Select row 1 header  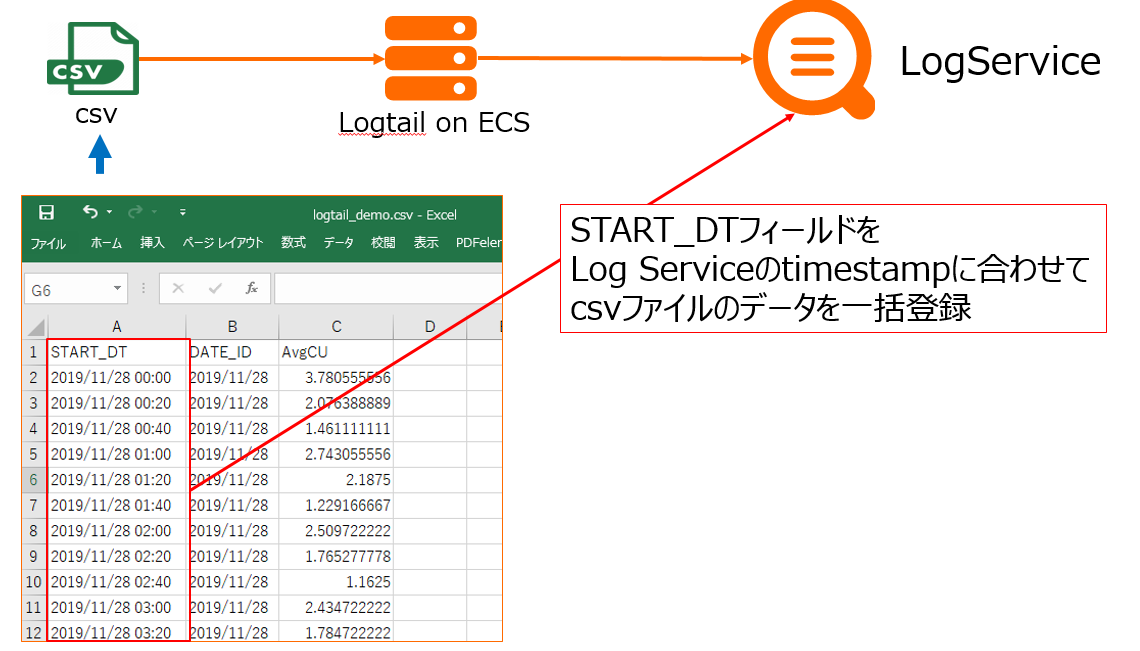point(34,353)
